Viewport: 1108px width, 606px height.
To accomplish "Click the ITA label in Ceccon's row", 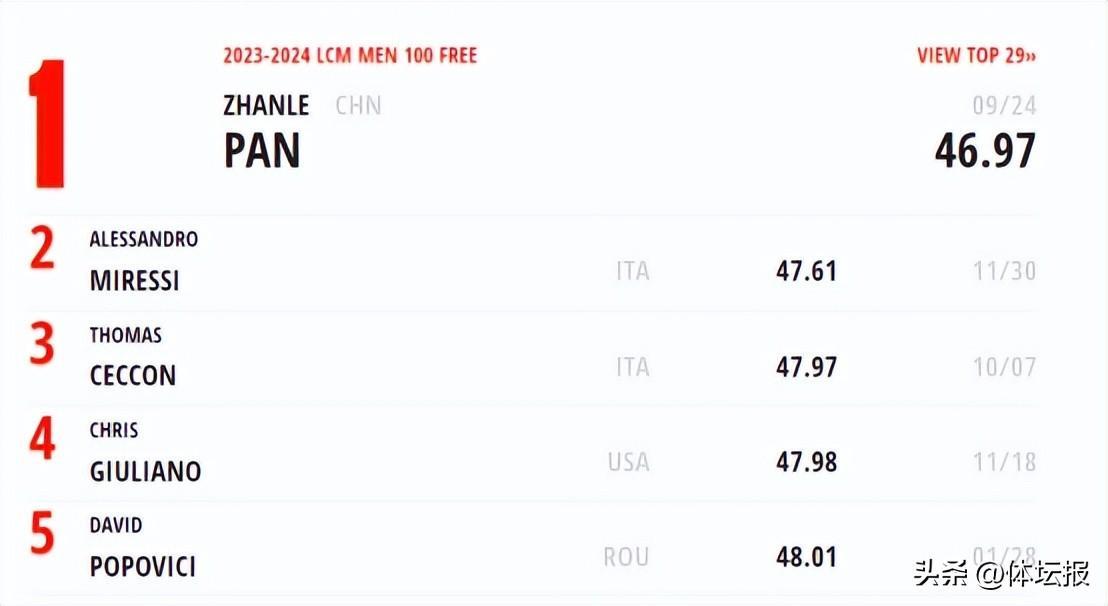I will (632, 367).
